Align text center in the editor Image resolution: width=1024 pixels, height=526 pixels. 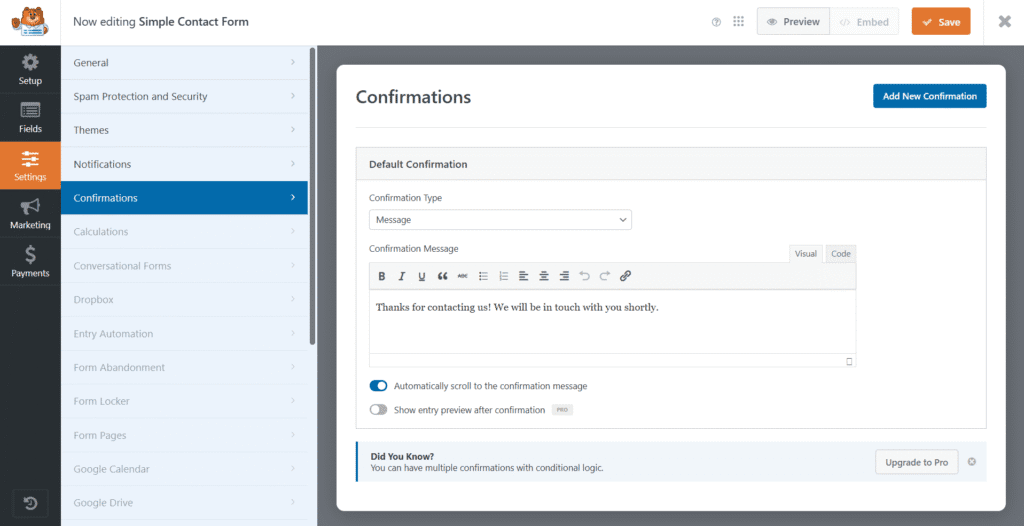[x=544, y=276]
